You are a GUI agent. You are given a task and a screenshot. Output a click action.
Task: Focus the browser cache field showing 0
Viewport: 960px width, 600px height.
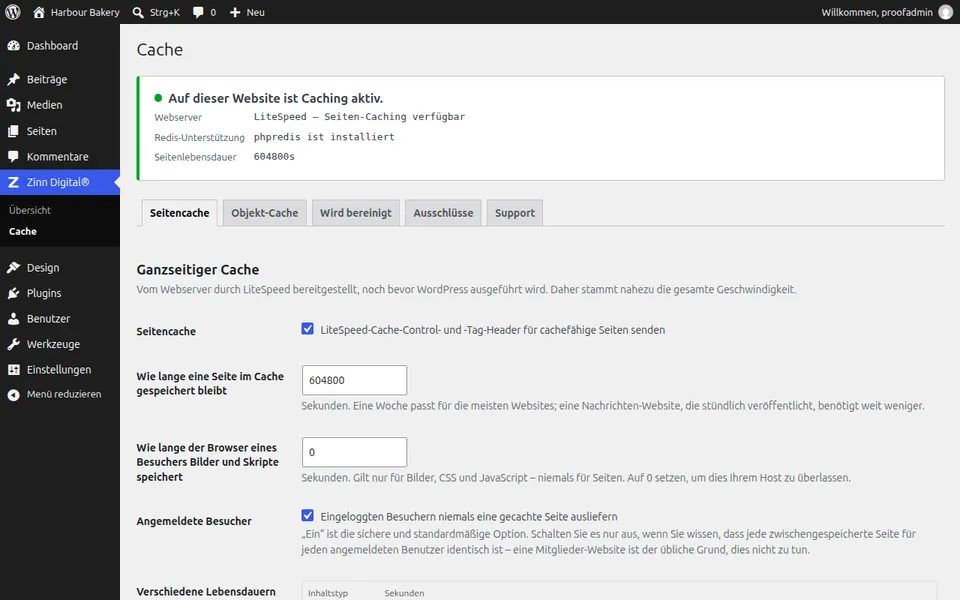click(354, 452)
